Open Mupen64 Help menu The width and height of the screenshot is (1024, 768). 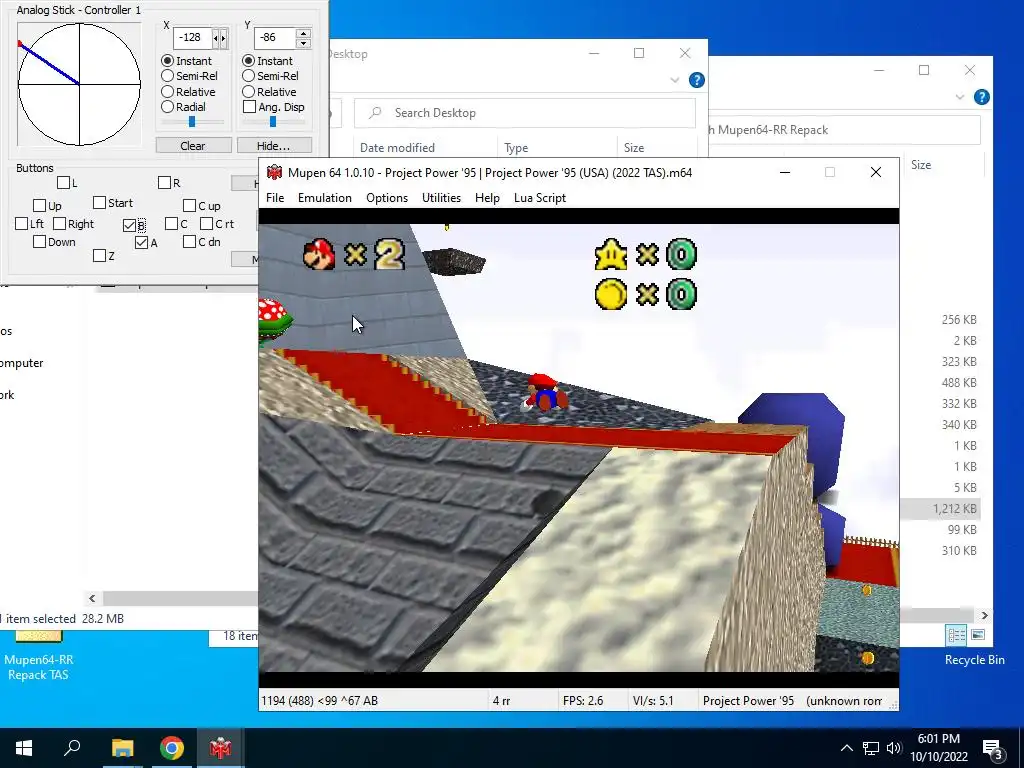pyautogui.click(x=487, y=198)
